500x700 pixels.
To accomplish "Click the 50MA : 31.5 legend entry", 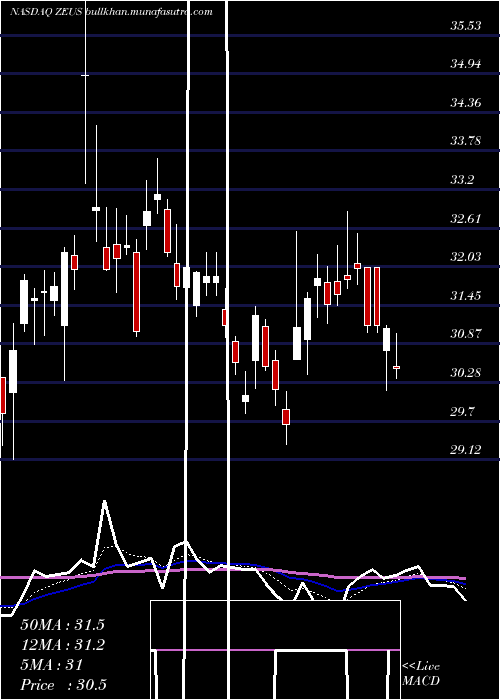I will point(62,625).
